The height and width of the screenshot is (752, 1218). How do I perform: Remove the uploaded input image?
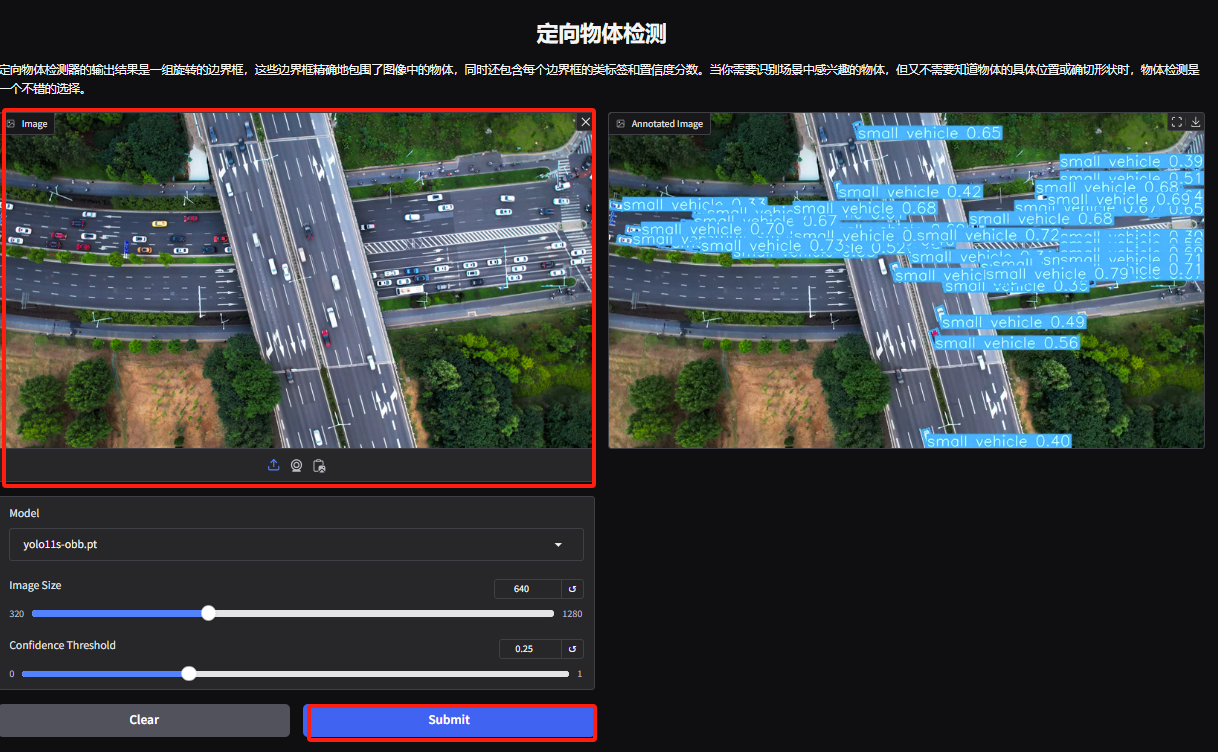pyautogui.click(x=585, y=122)
